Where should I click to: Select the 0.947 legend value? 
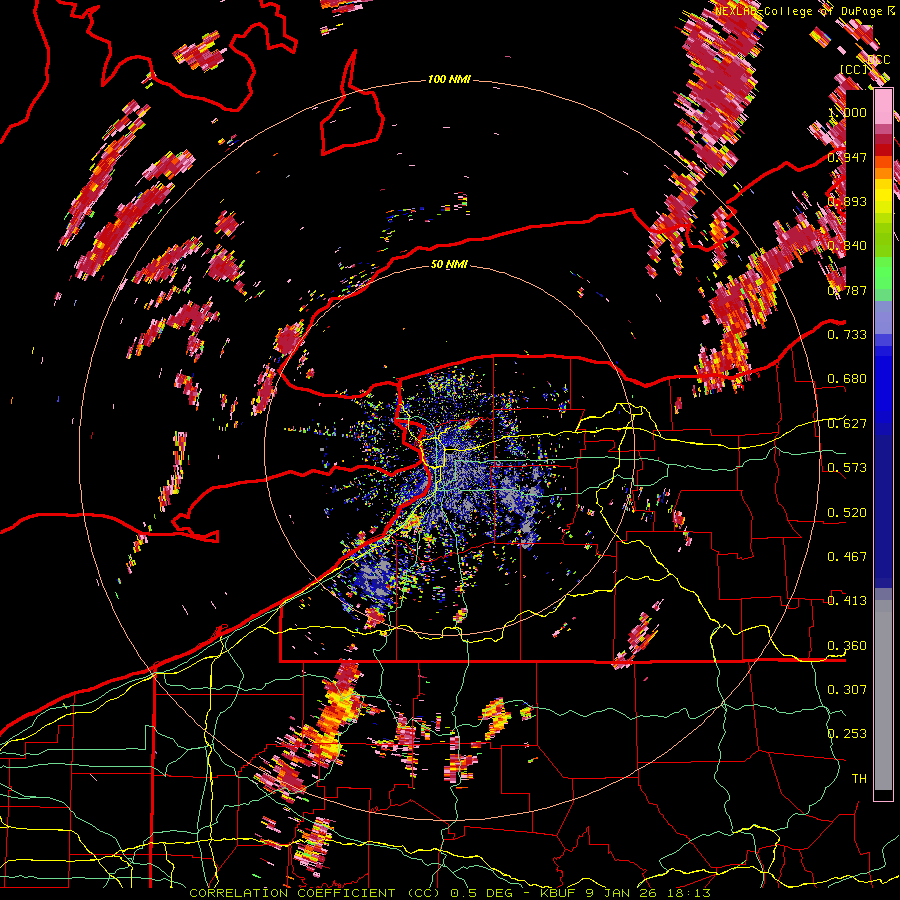[x=848, y=157]
